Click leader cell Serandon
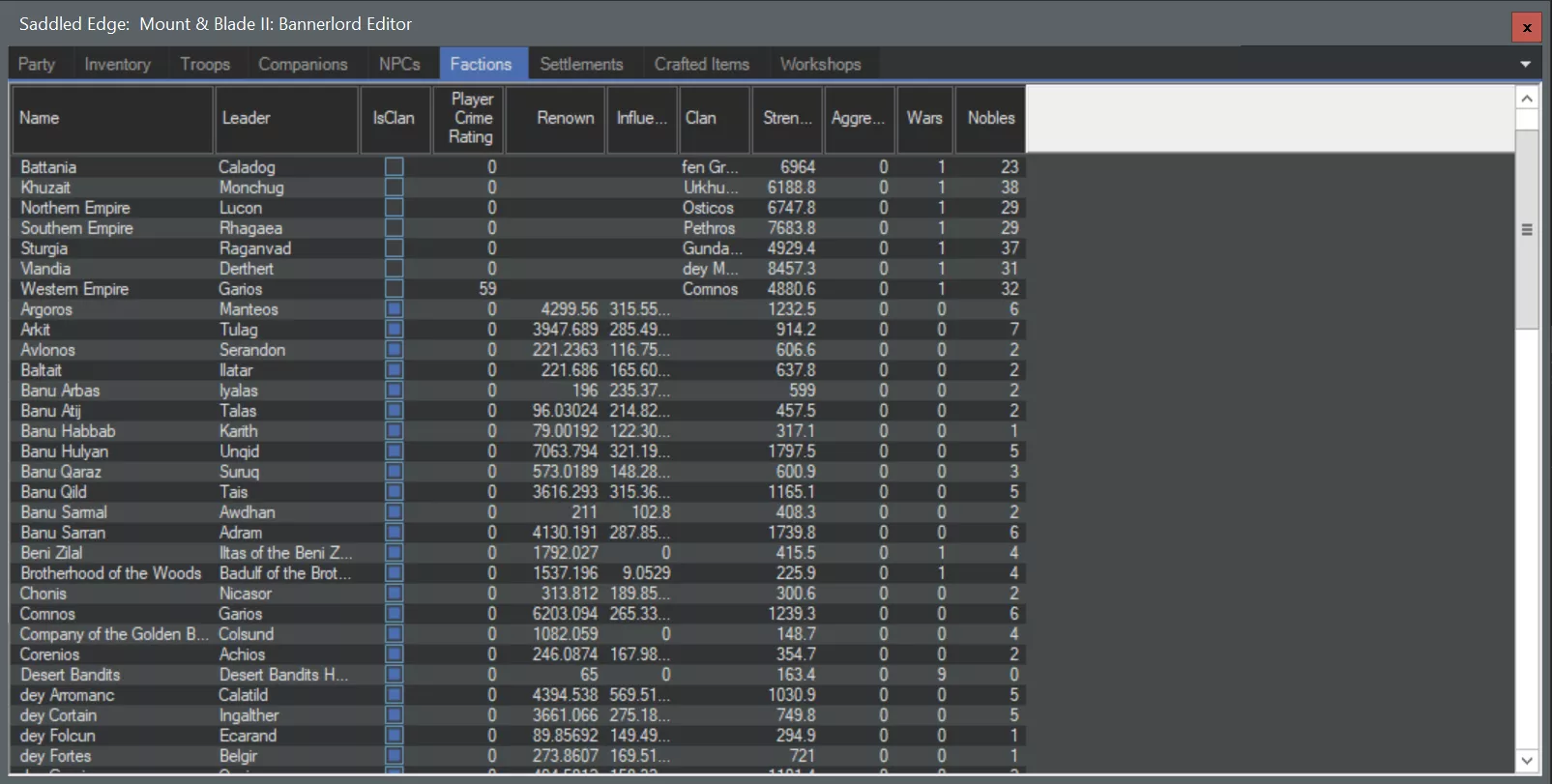 coord(252,350)
